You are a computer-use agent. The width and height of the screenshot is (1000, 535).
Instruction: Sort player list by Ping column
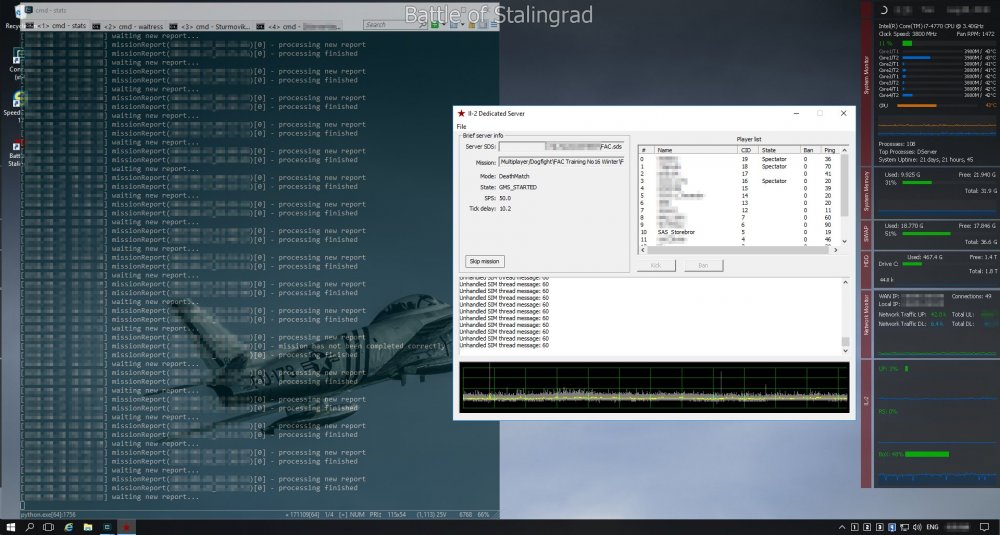click(830, 150)
